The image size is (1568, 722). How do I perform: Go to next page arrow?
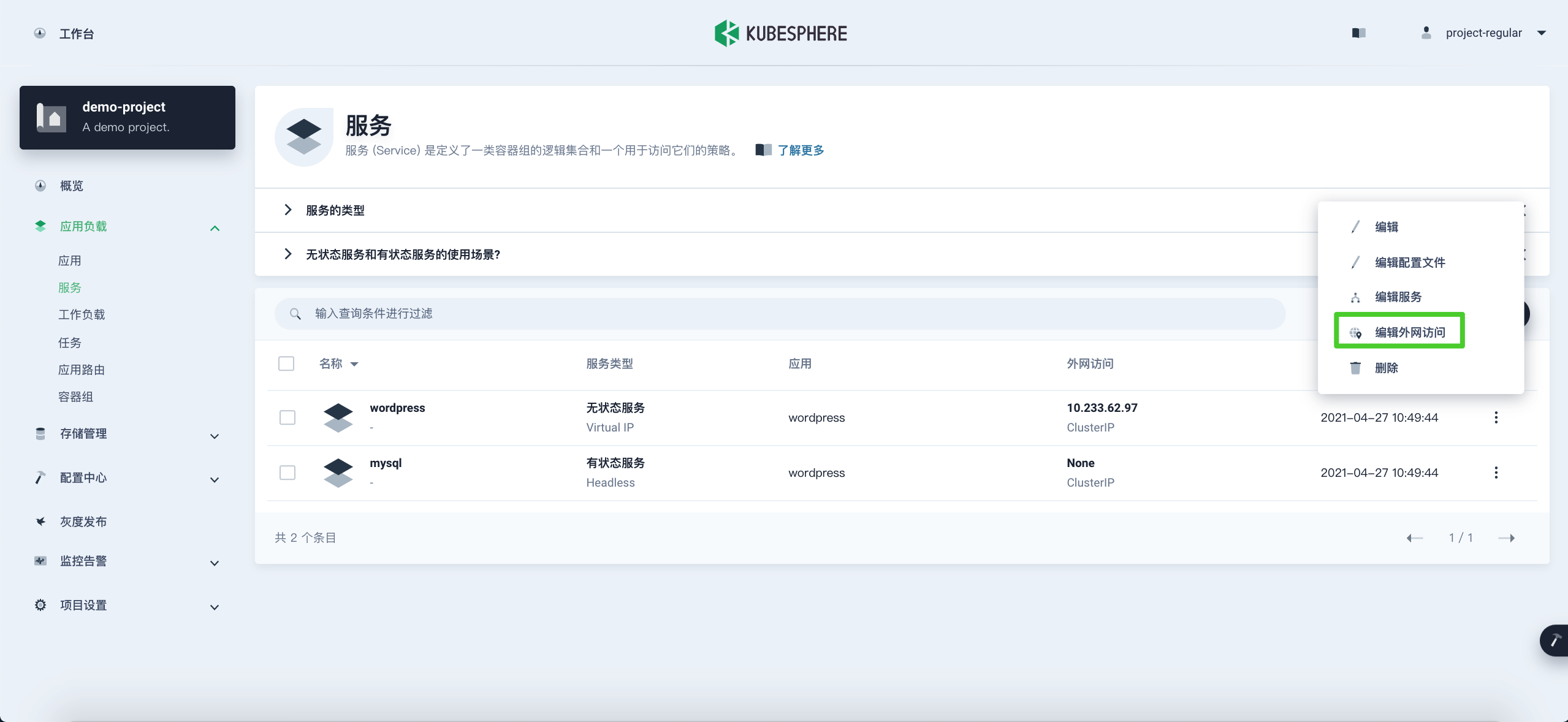pyautogui.click(x=1506, y=538)
